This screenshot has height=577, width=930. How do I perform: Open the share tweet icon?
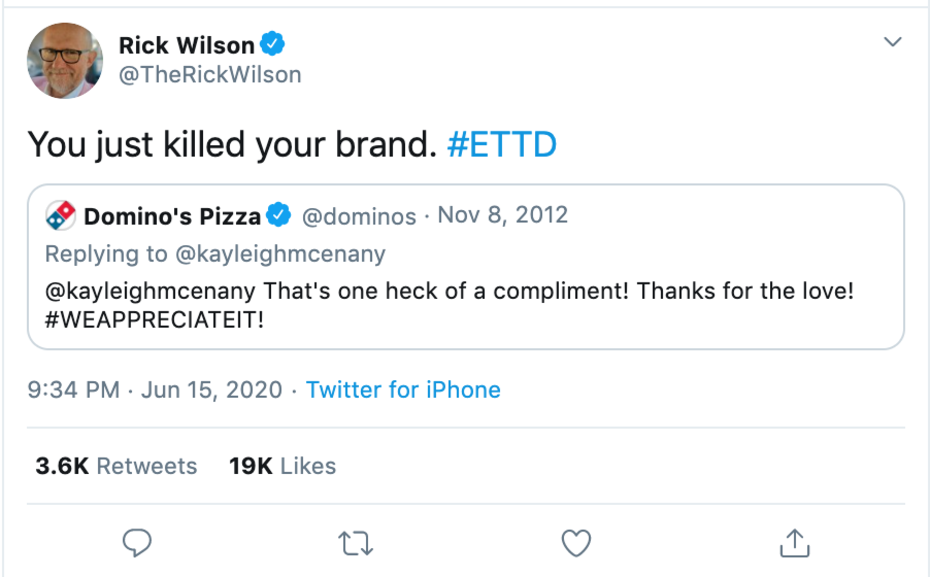tap(793, 543)
